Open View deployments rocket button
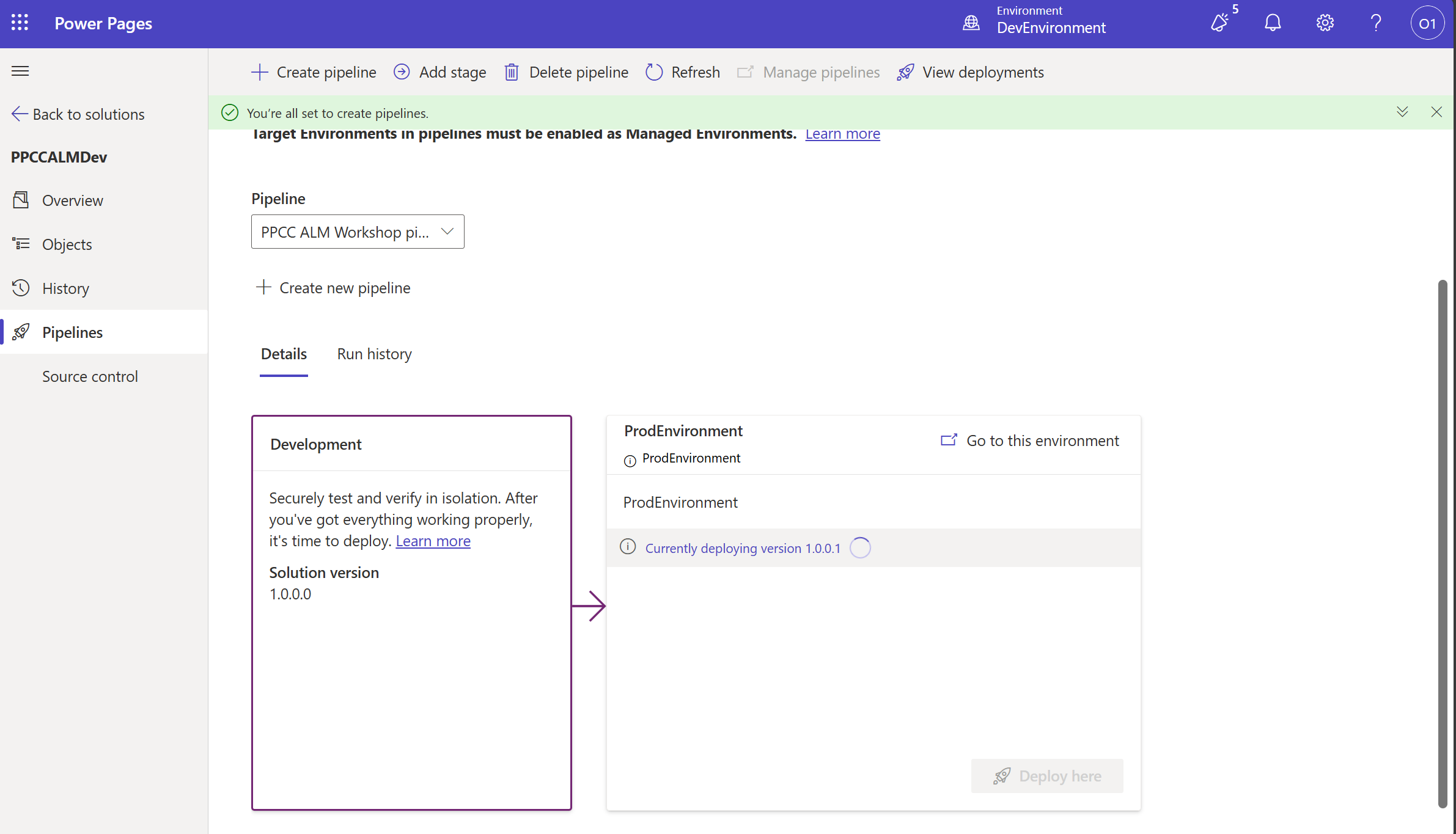The width and height of the screenshot is (1456, 834). (x=971, y=72)
